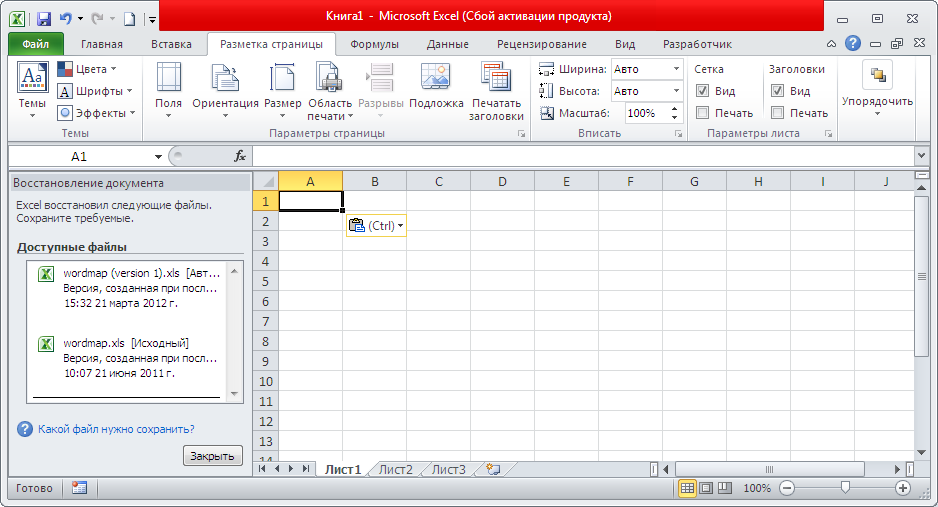The image size is (938, 507).
Task: Open Параметры страницы dialog launcher
Action: point(522,134)
